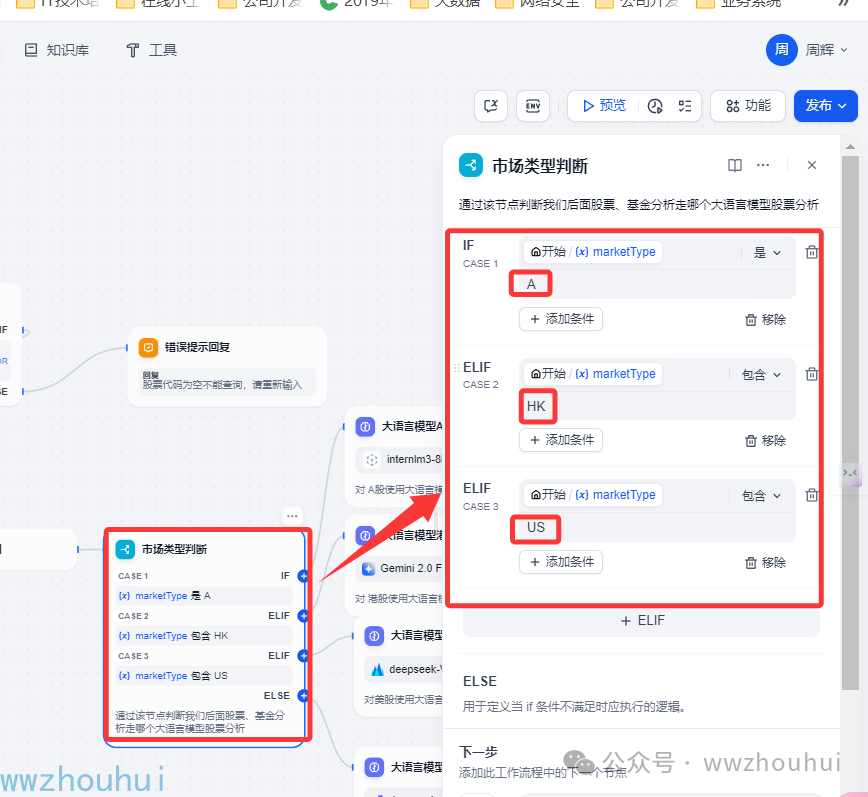Click the ENV environment variables icon
Viewport: 868px width, 797px height.
pyautogui.click(x=533, y=106)
